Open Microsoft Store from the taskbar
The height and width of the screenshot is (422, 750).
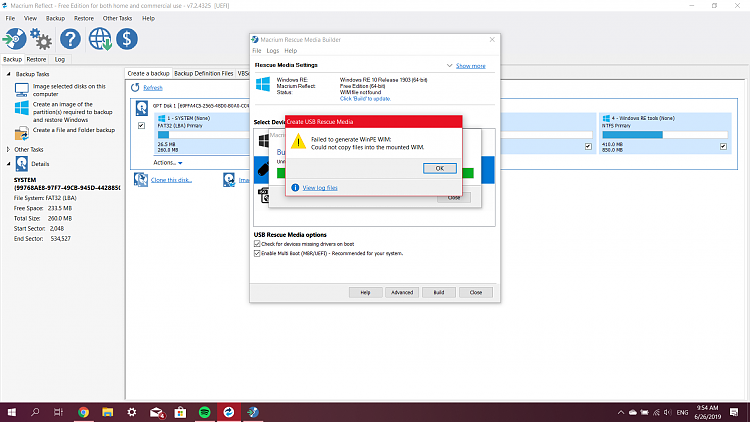(x=180, y=412)
